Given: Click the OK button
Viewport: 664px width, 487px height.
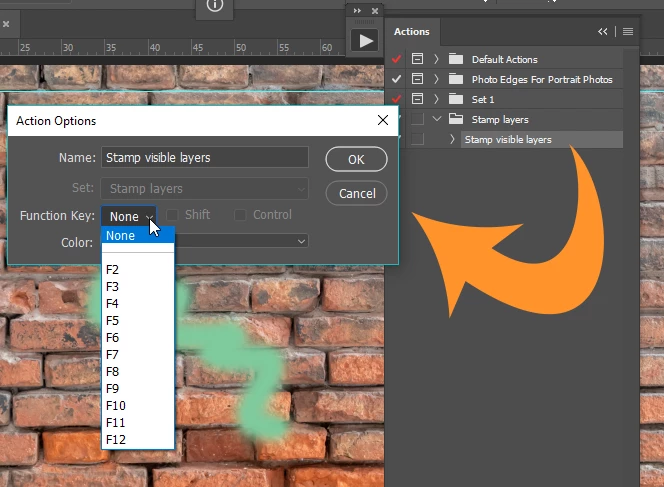Looking at the screenshot, I should tap(356, 159).
